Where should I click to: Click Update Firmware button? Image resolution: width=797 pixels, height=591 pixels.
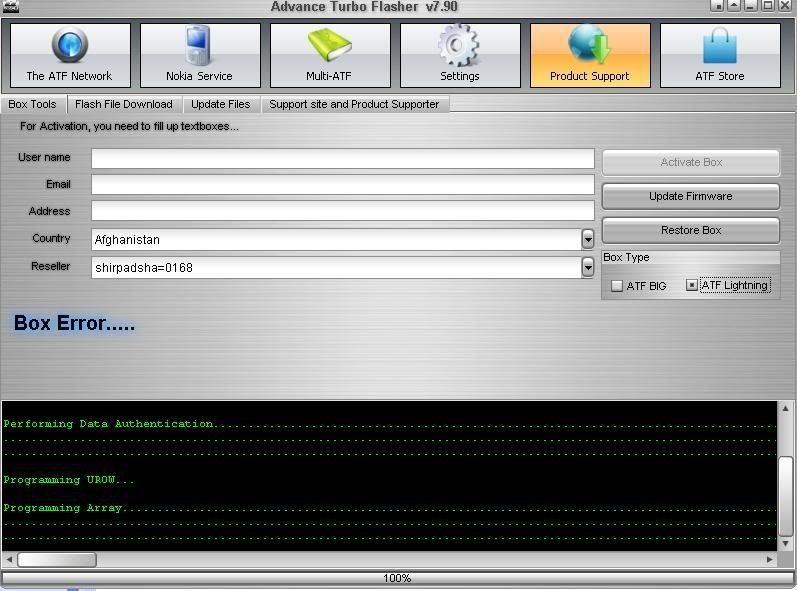pos(691,196)
